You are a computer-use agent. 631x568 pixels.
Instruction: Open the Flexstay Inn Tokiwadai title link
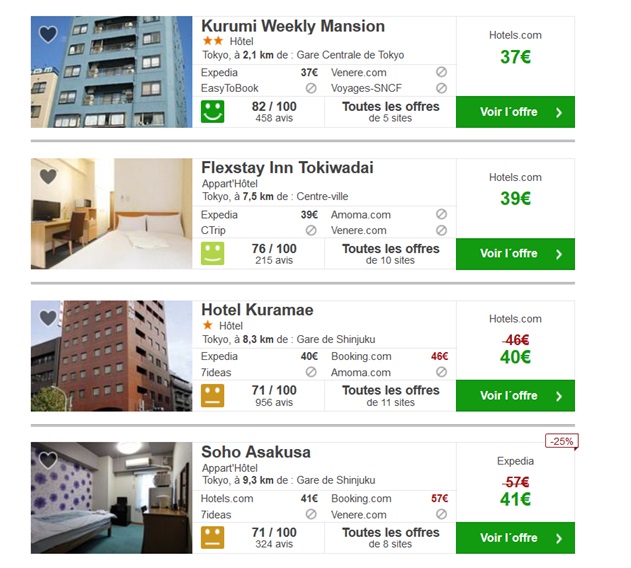click(x=287, y=168)
